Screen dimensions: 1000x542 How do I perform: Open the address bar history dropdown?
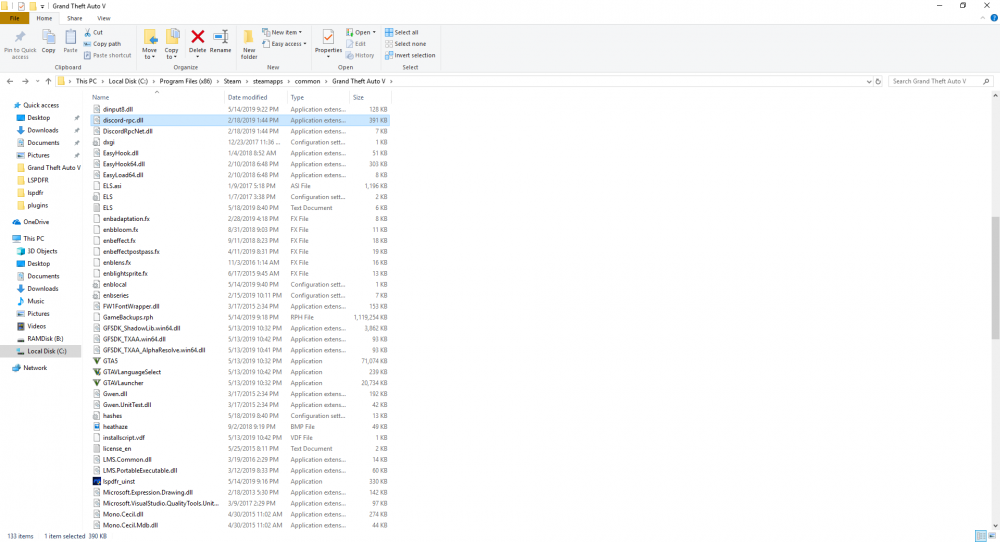[869, 82]
